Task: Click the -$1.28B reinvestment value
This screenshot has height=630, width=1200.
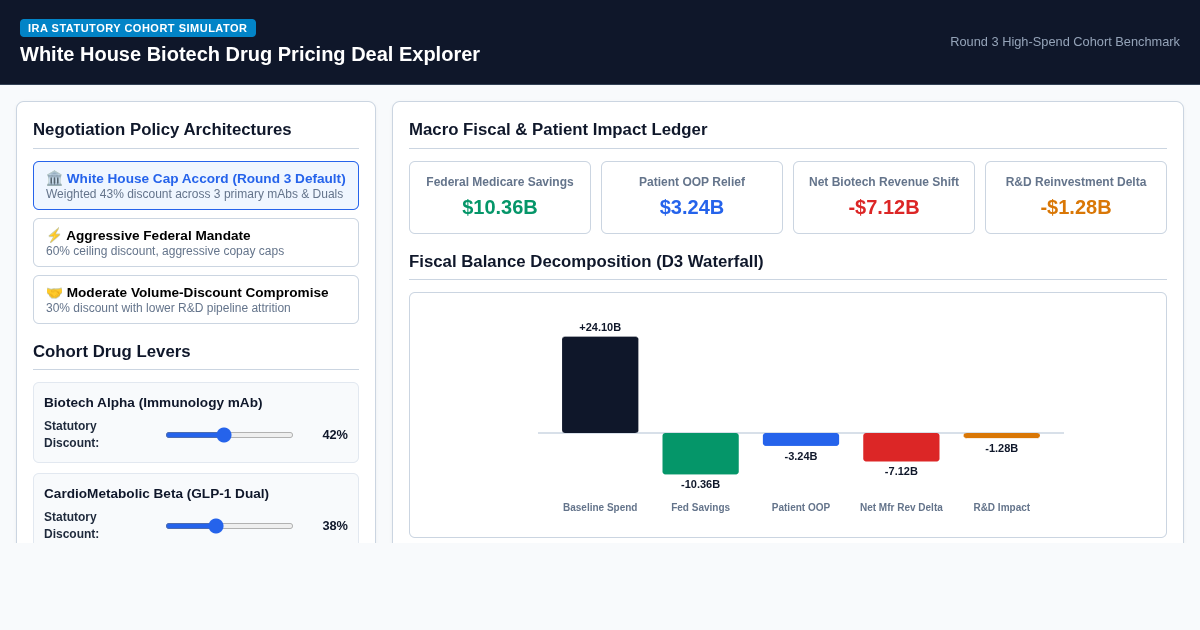Action: click(x=1076, y=207)
